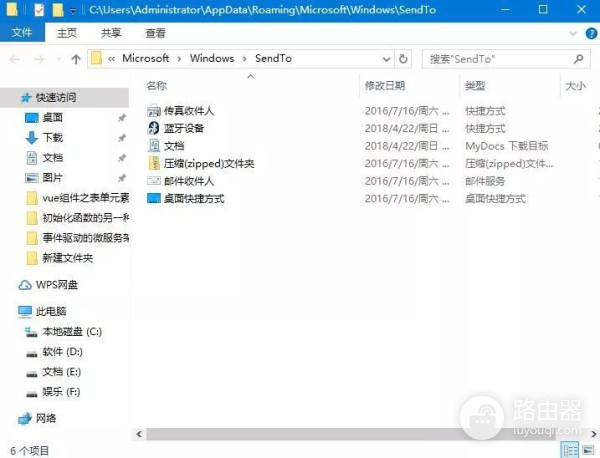This screenshot has height=458, width=600.
Task: Select the 压缩(zipped)文件夹 zip icon
Action: coord(154,163)
